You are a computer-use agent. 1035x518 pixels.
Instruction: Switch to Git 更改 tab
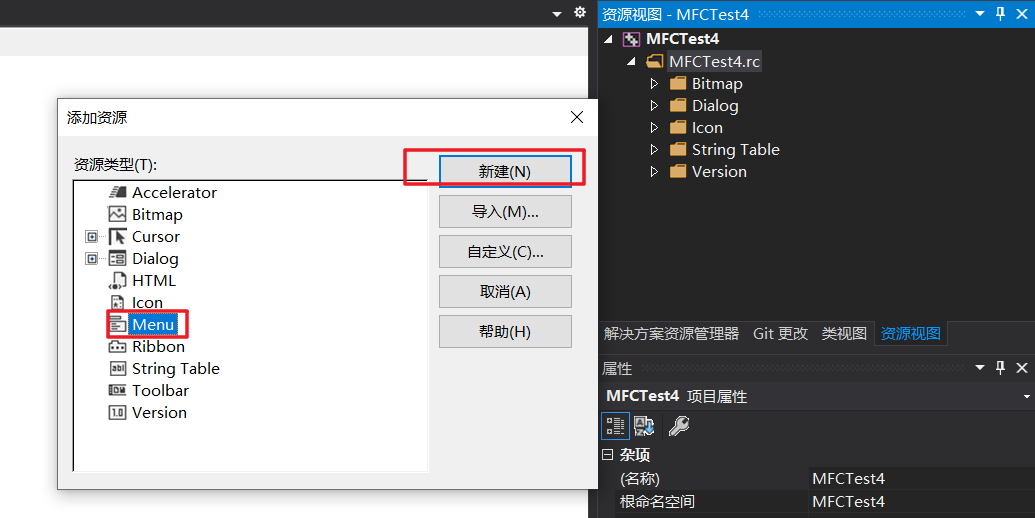pos(780,334)
